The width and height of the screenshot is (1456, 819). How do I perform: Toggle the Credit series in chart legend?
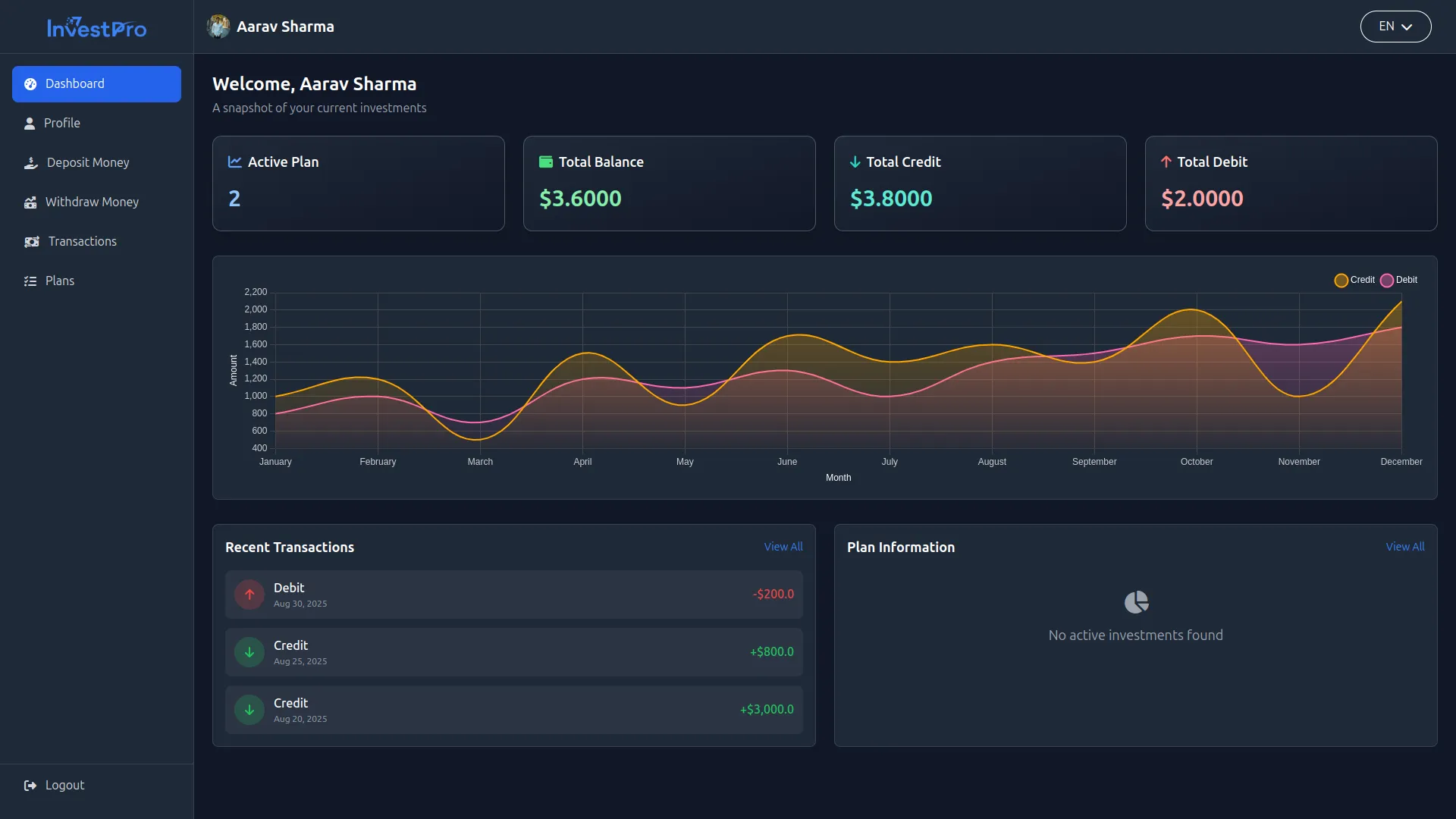pyautogui.click(x=1354, y=281)
